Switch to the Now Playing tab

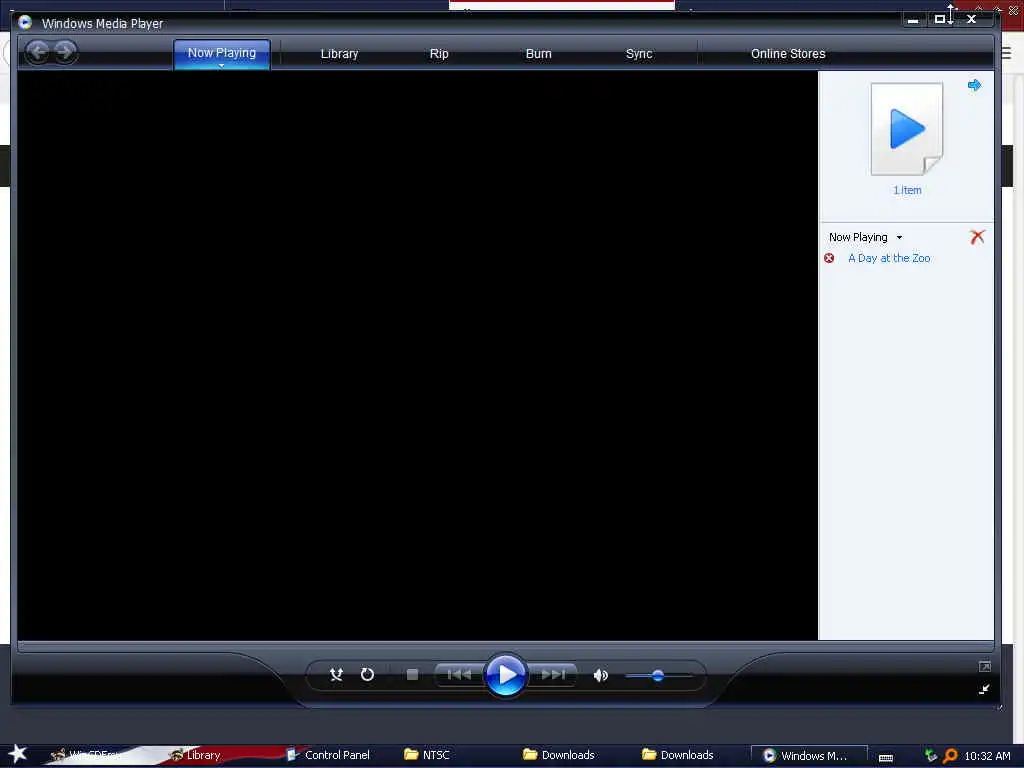221,53
